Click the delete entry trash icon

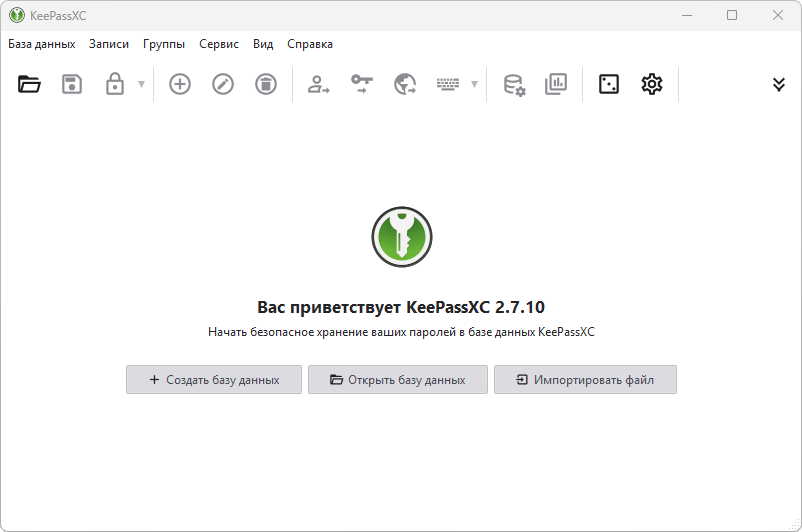click(265, 84)
